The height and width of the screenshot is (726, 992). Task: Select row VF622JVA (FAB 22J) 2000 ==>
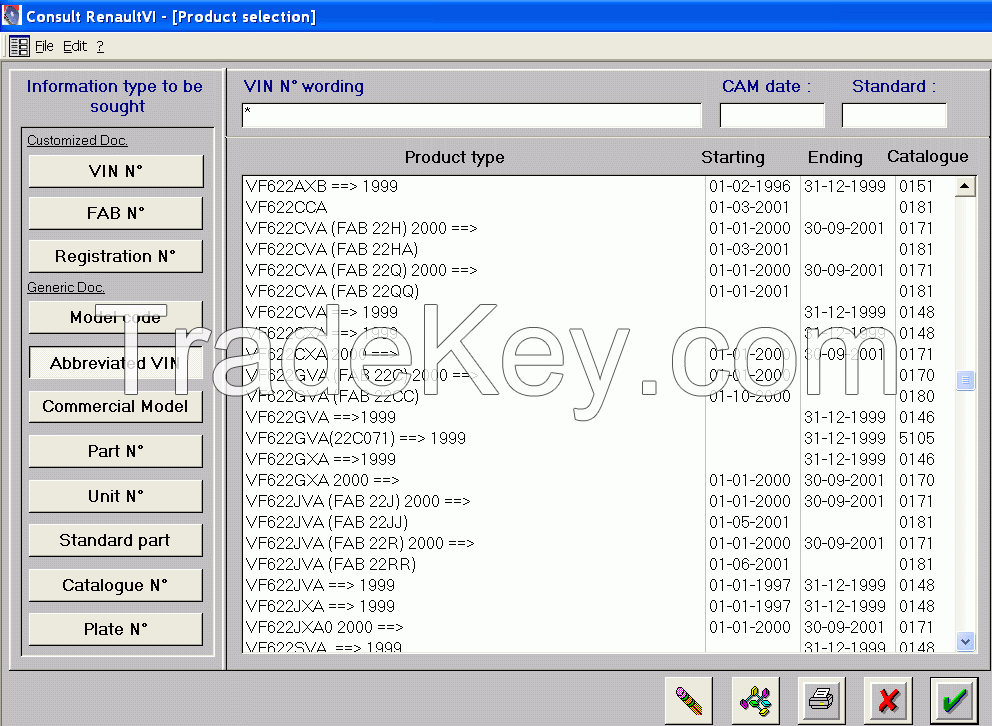click(598, 501)
